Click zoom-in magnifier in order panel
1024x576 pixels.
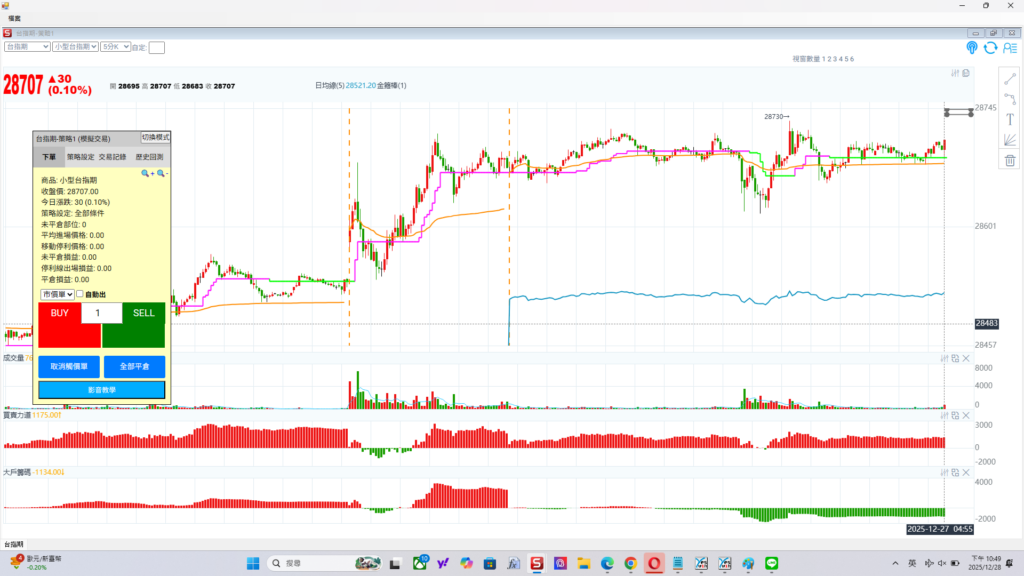tap(146, 173)
